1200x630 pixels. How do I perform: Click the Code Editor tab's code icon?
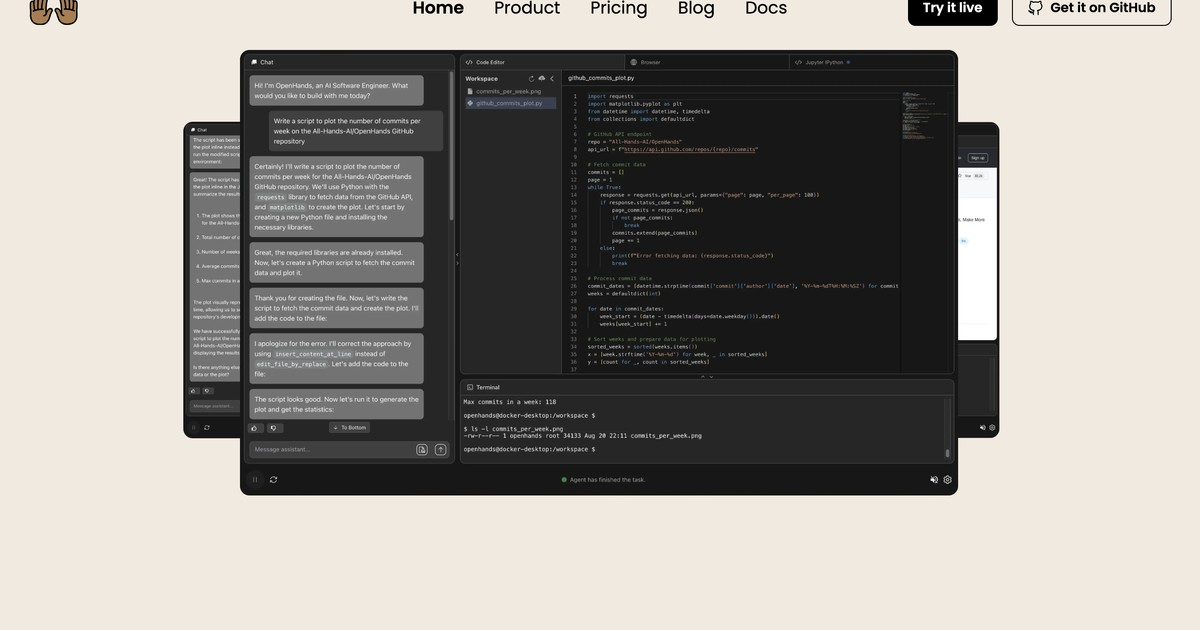(469, 62)
